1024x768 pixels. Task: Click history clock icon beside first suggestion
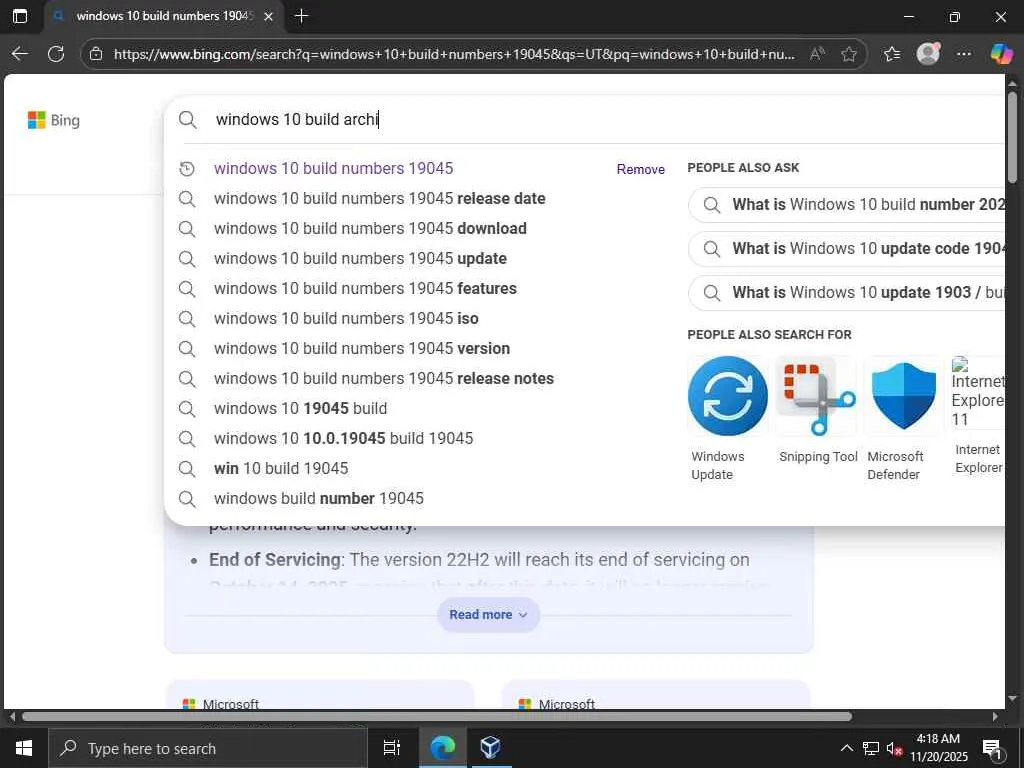187,169
